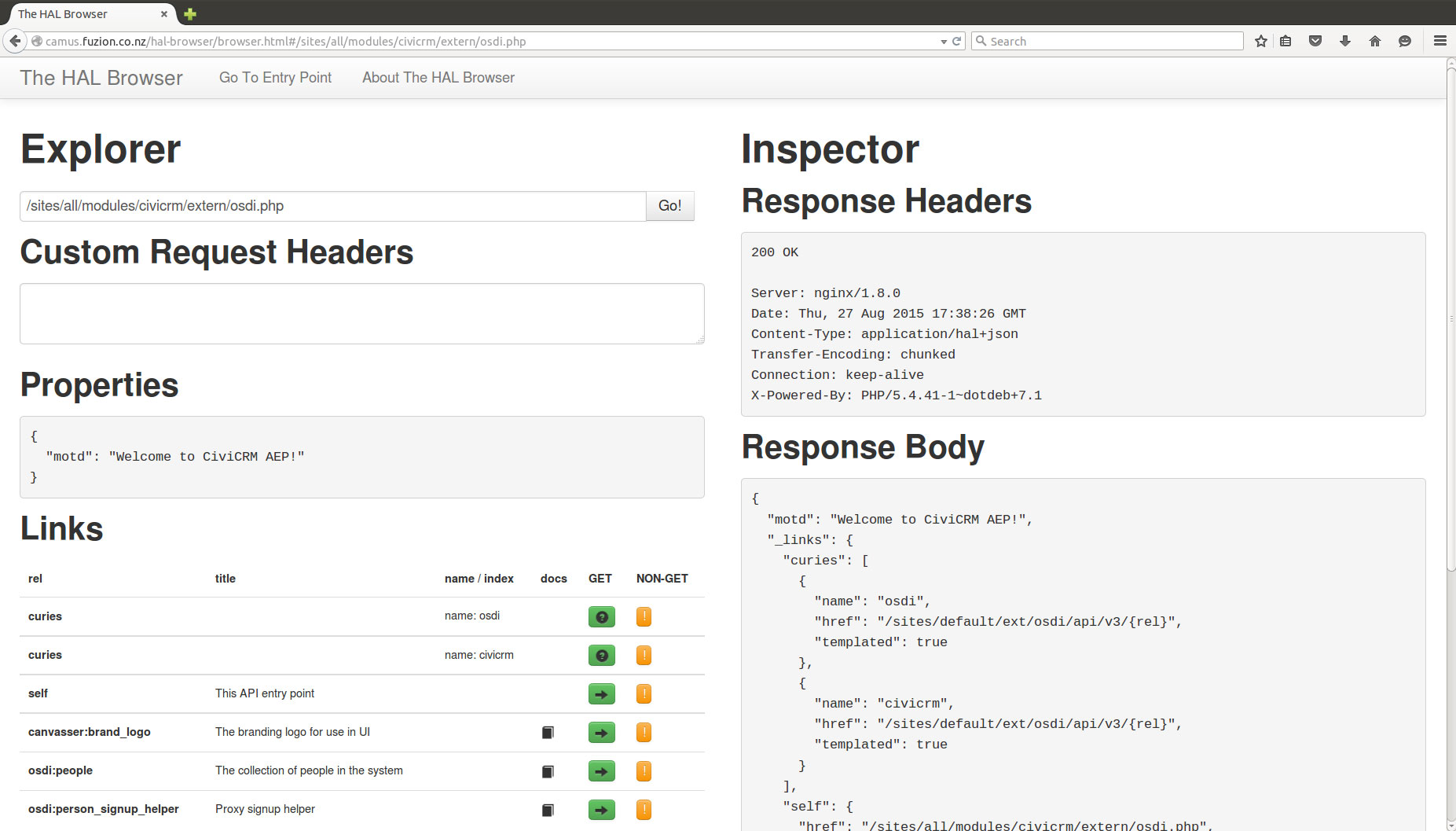The height and width of the screenshot is (831, 1456).
Task: Go to browser home page icon
Action: click(1375, 41)
